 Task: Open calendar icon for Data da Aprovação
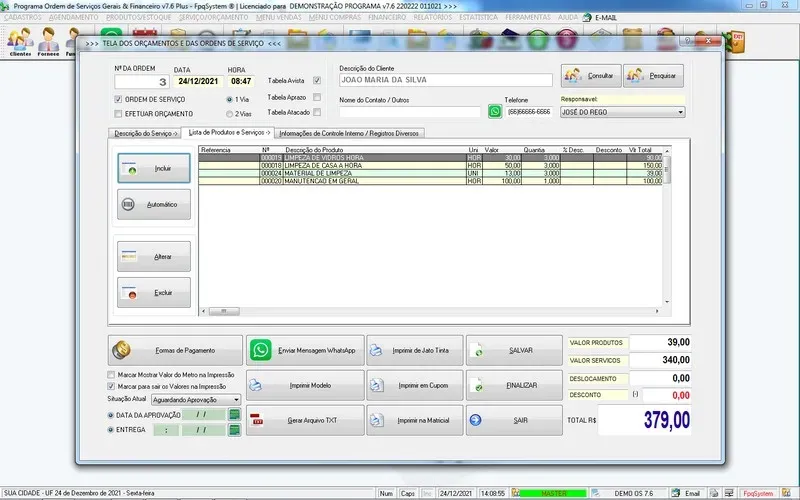pyautogui.click(x=234, y=414)
